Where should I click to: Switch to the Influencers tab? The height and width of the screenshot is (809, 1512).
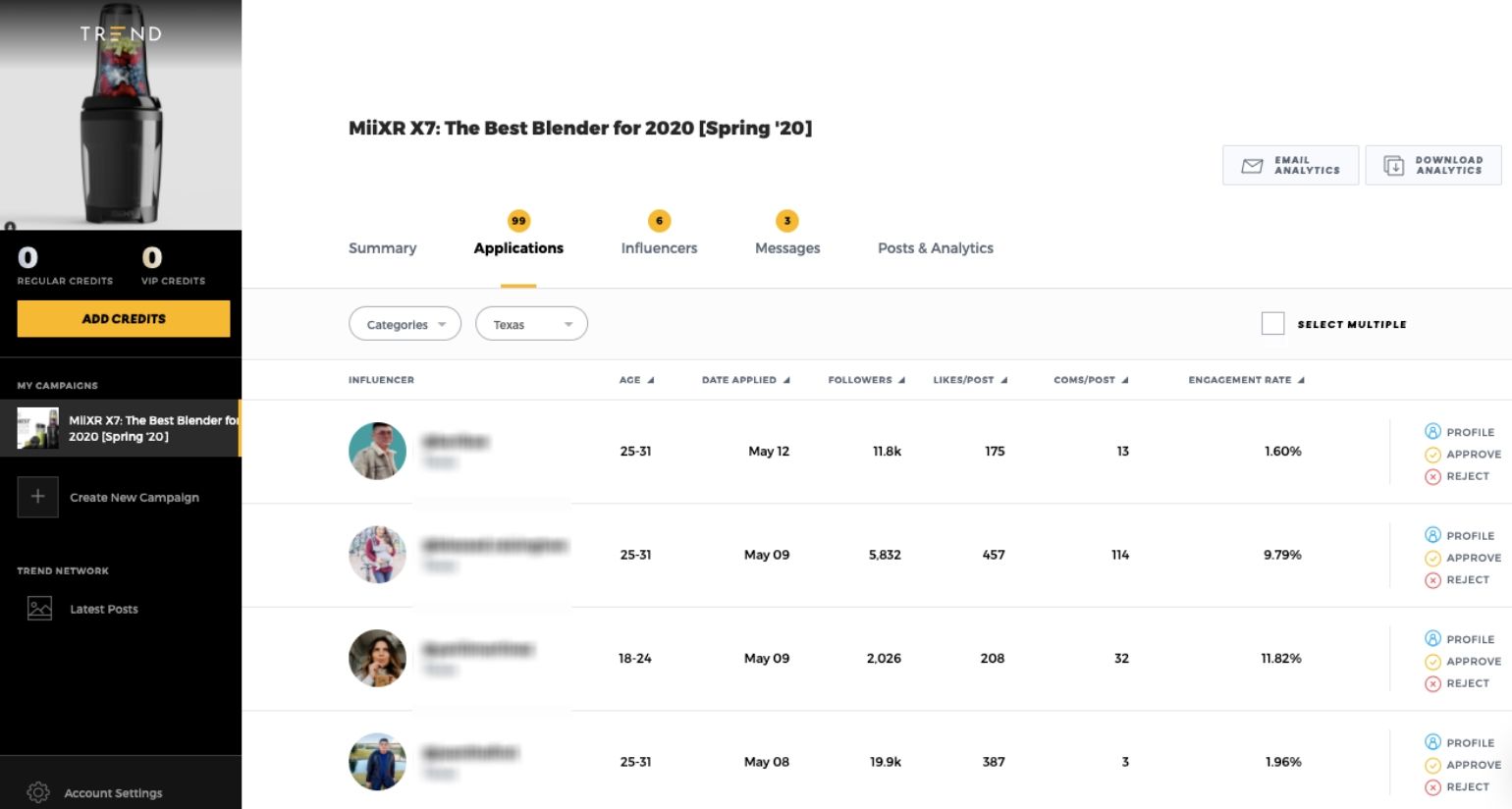659,248
